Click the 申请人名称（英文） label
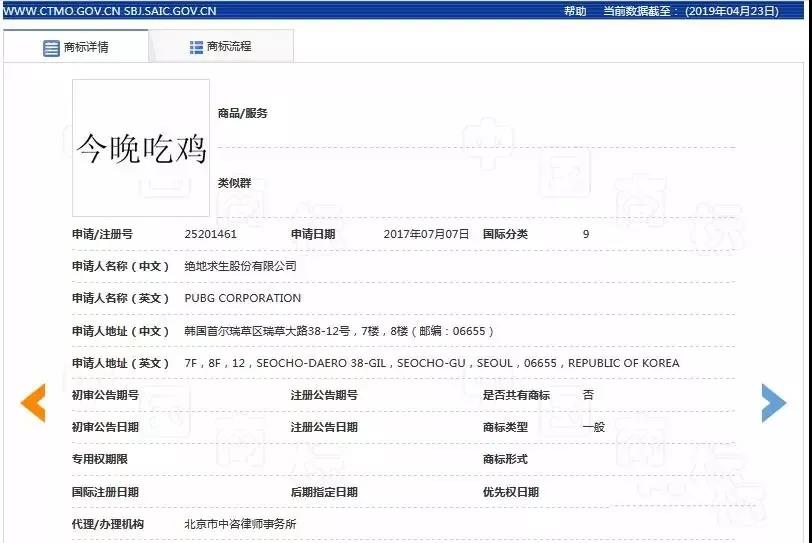 coord(120,298)
